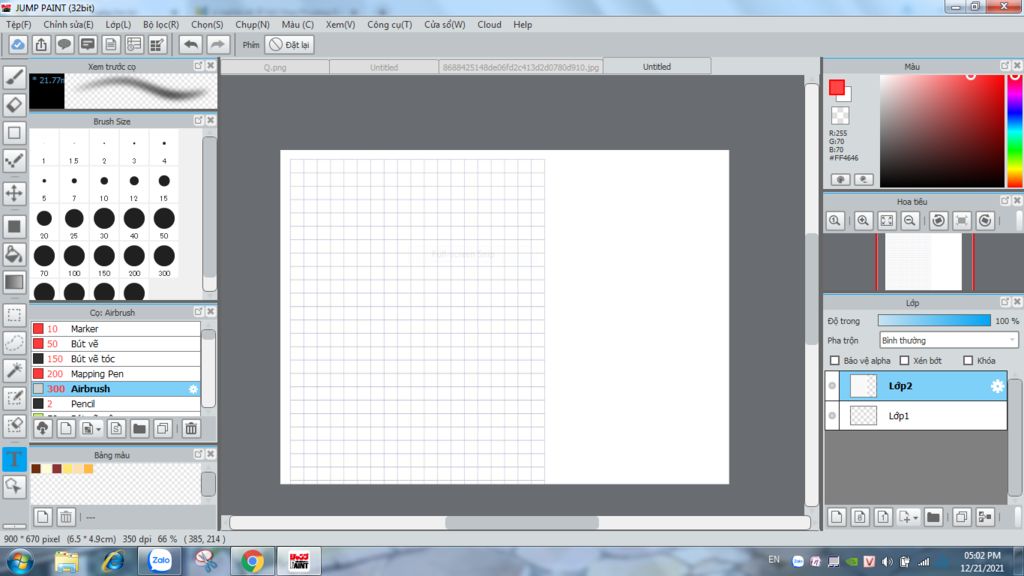
Task: Choose brush size 12
Action: click(134, 185)
